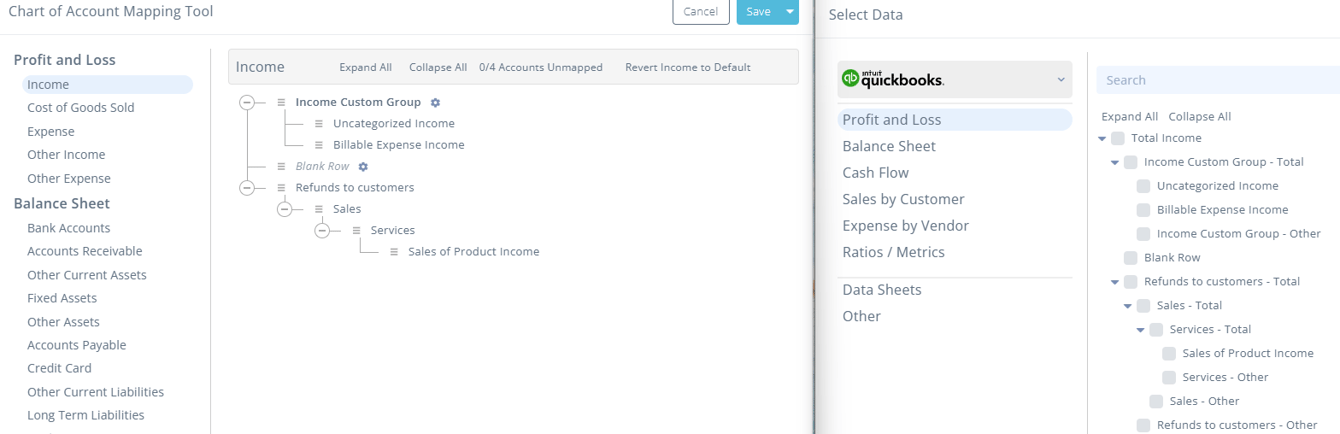Click drag handle for Uncategorized Income row
The width and height of the screenshot is (1340, 434).
click(x=319, y=124)
